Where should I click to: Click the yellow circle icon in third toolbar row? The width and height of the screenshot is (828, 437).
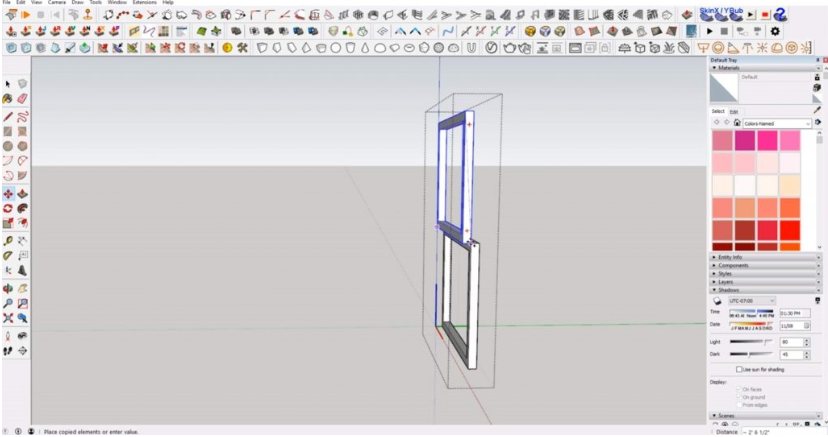(227, 48)
